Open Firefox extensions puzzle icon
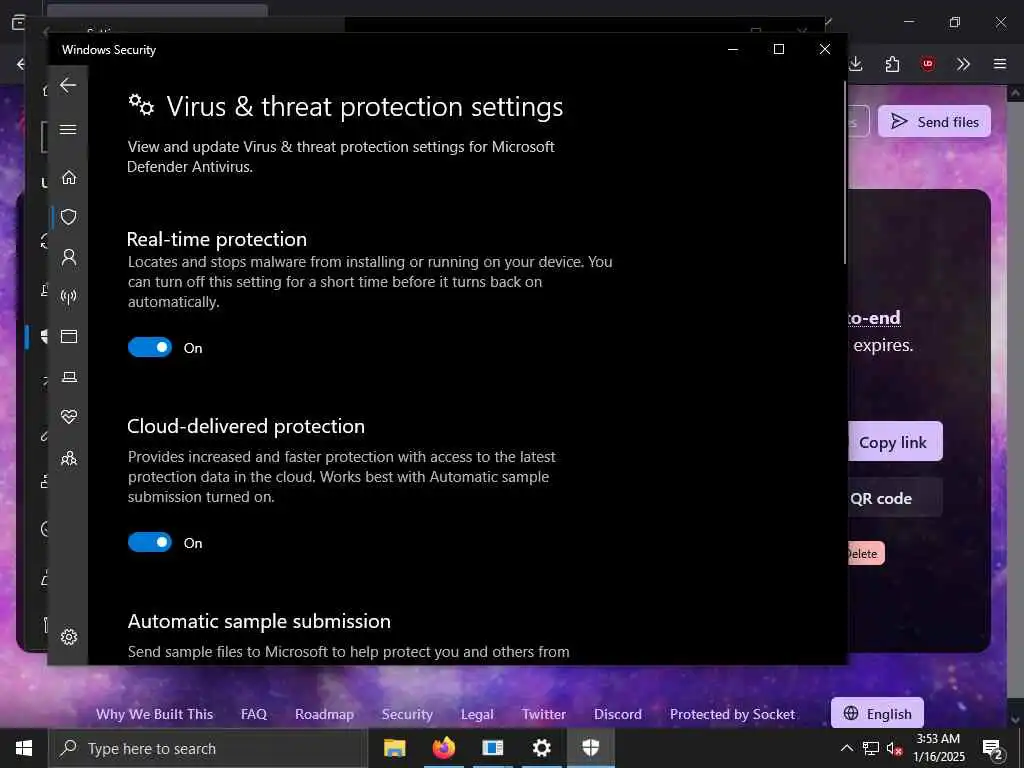1024x768 pixels. point(892,63)
